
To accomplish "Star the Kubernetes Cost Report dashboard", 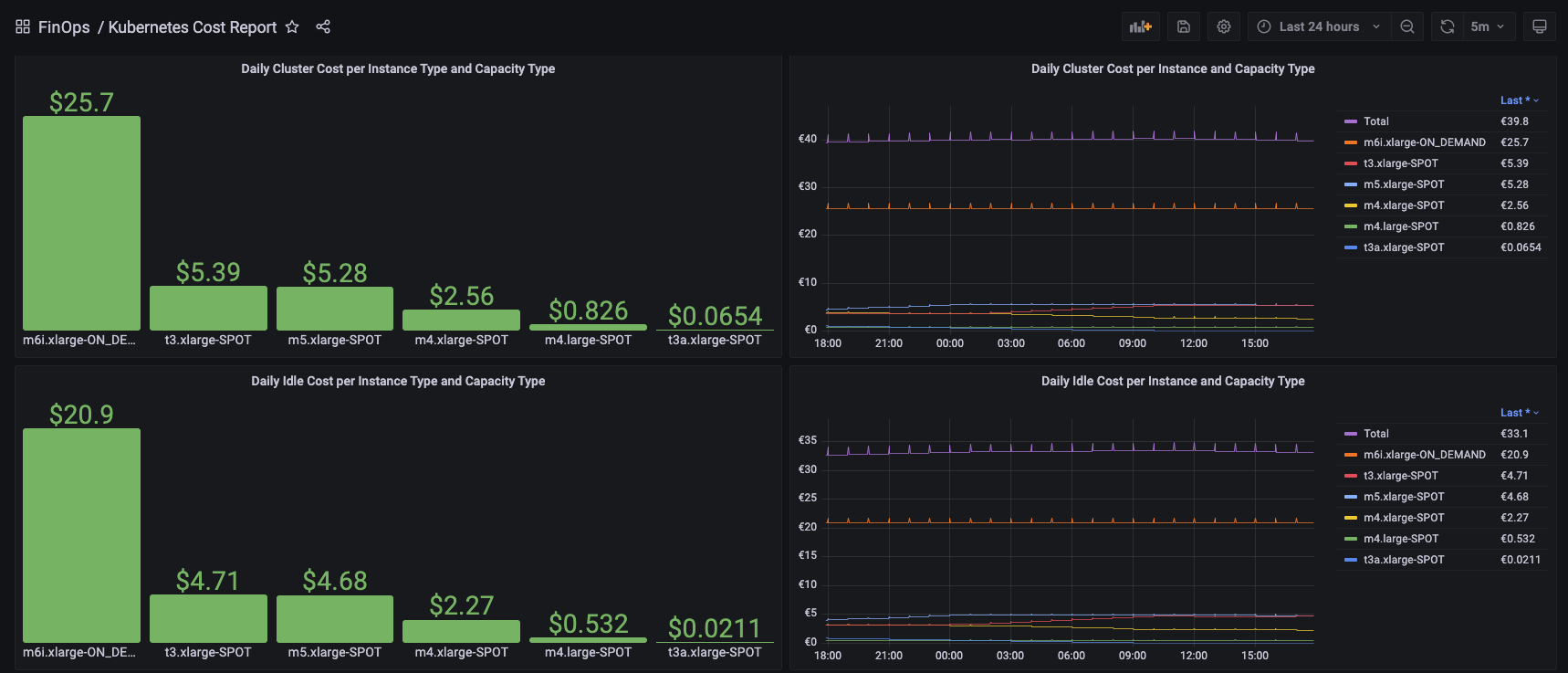I will coord(292,27).
